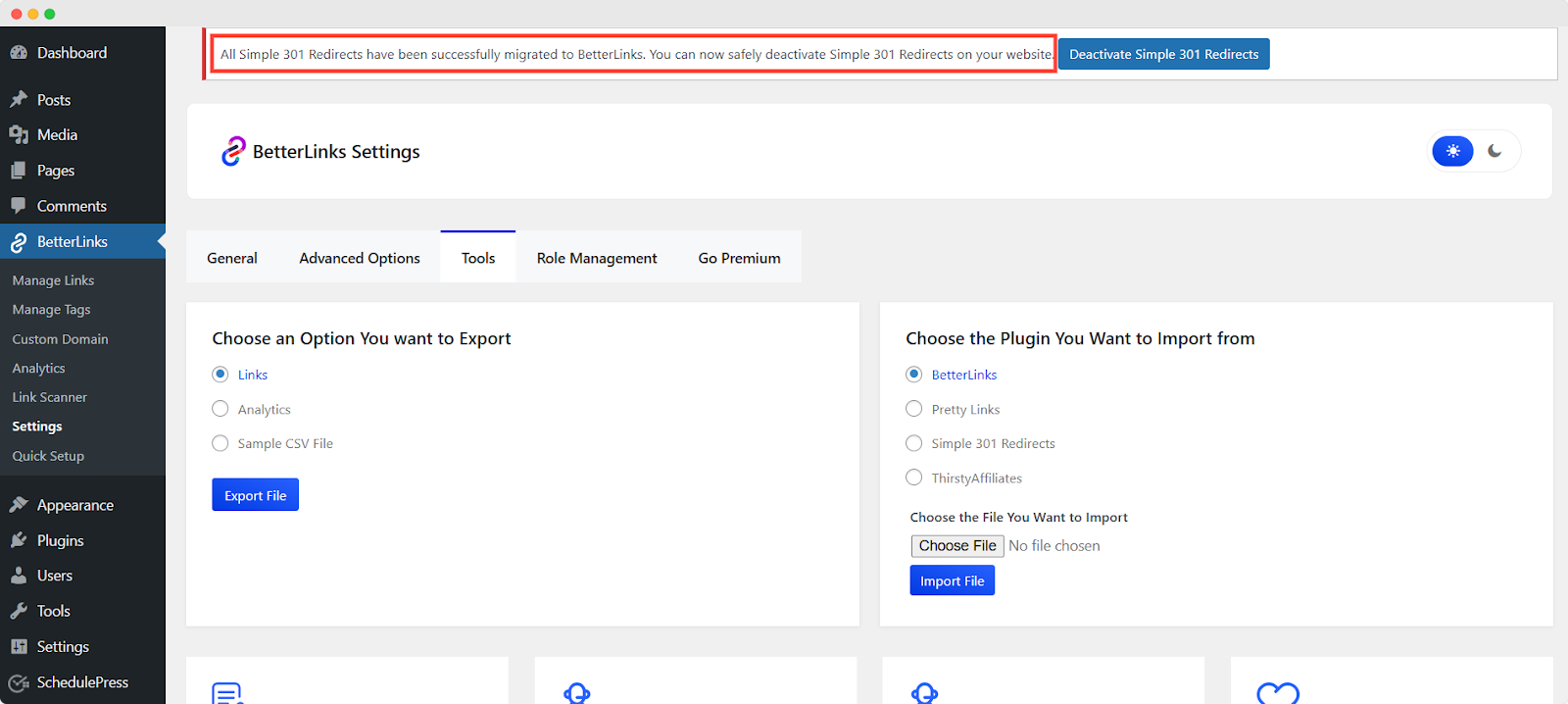Click the 'No file chosen' file status text

click(1054, 546)
